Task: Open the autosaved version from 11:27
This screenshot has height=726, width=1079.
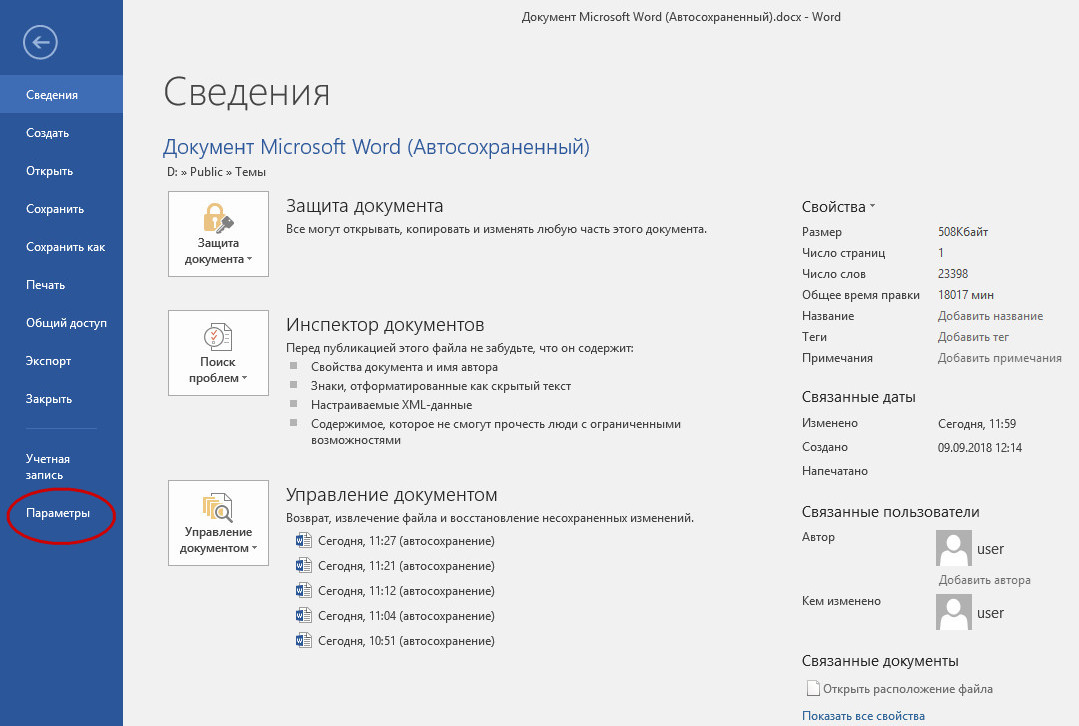Action: (406, 541)
